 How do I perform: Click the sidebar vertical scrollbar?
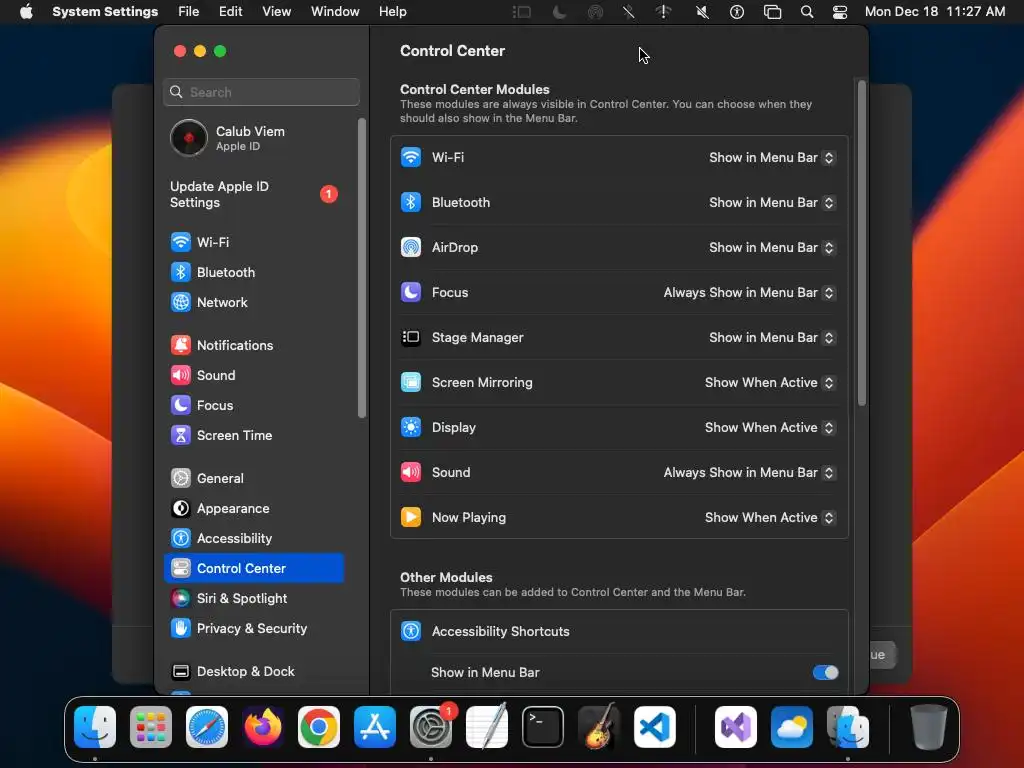pyautogui.click(x=362, y=268)
